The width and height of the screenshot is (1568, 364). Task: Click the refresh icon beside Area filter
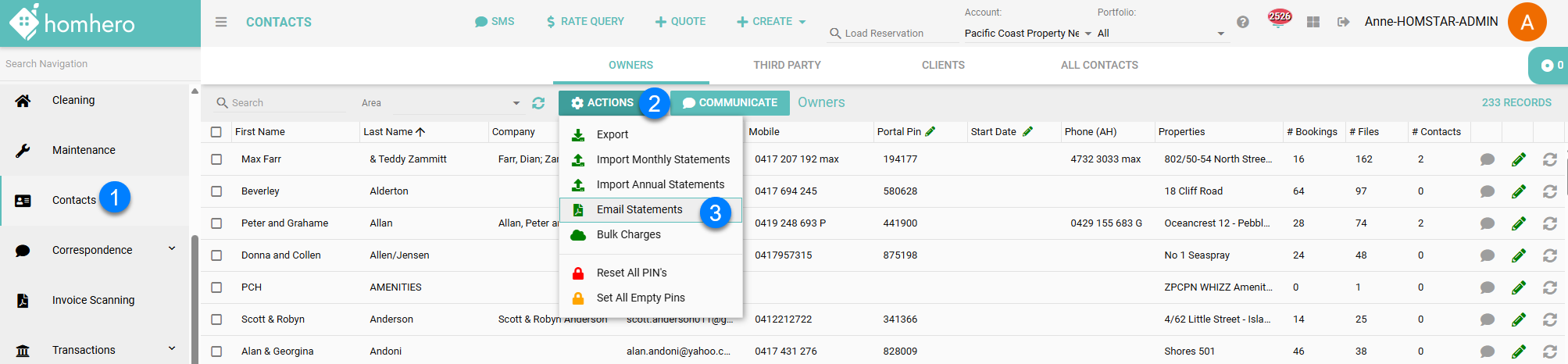click(538, 103)
